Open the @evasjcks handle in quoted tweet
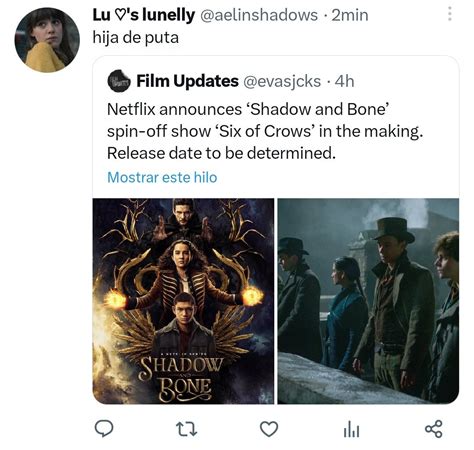This screenshot has width=474, height=450. [282, 82]
